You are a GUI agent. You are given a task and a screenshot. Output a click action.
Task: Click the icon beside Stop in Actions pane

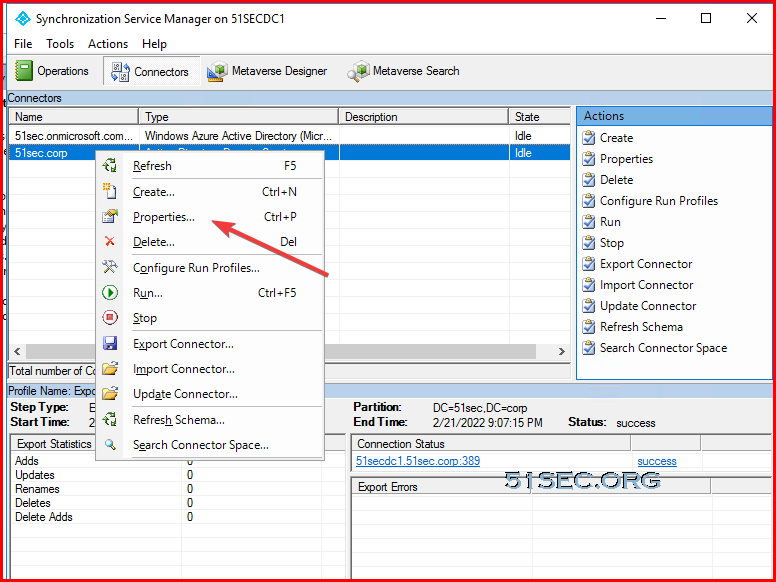(x=589, y=243)
